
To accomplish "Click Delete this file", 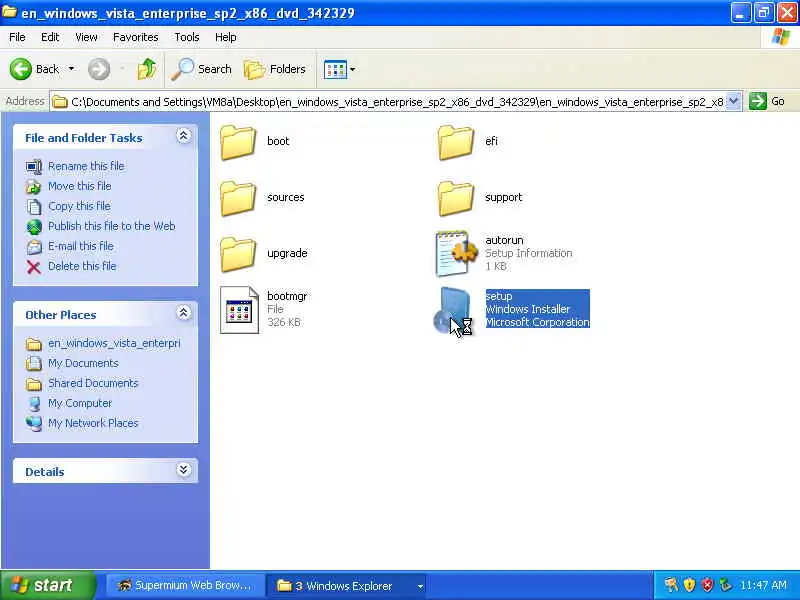I will point(82,266).
